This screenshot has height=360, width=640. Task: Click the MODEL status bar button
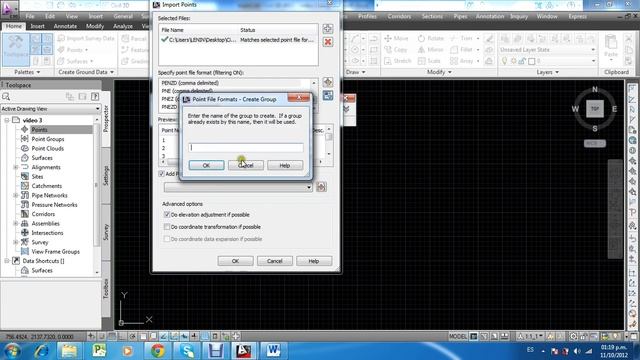[x=458, y=336]
